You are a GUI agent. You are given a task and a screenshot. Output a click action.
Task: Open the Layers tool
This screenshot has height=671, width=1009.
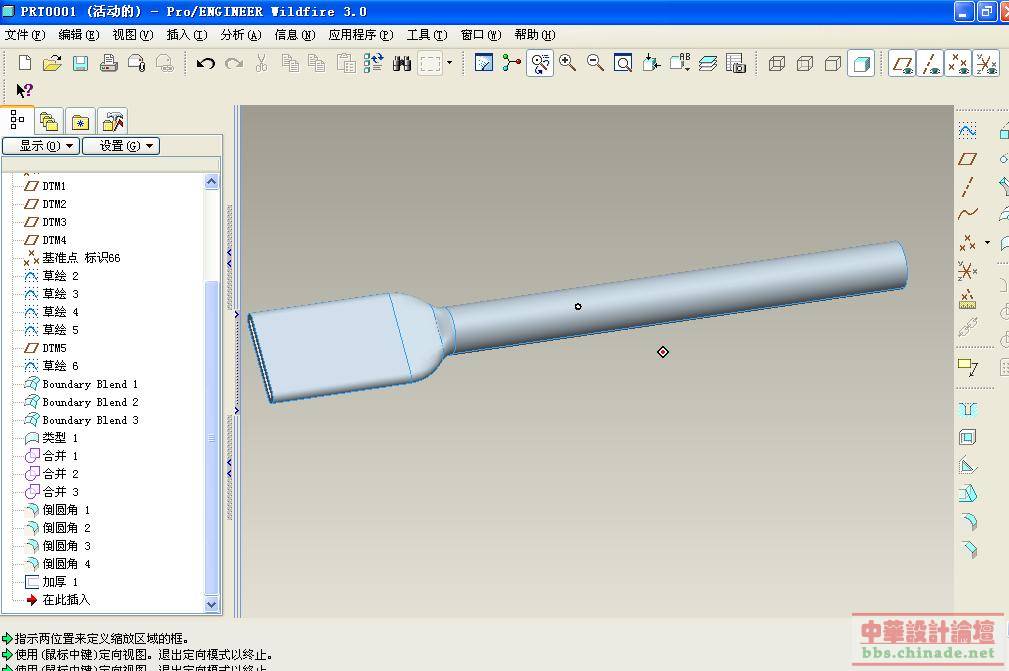[x=708, y=63]
